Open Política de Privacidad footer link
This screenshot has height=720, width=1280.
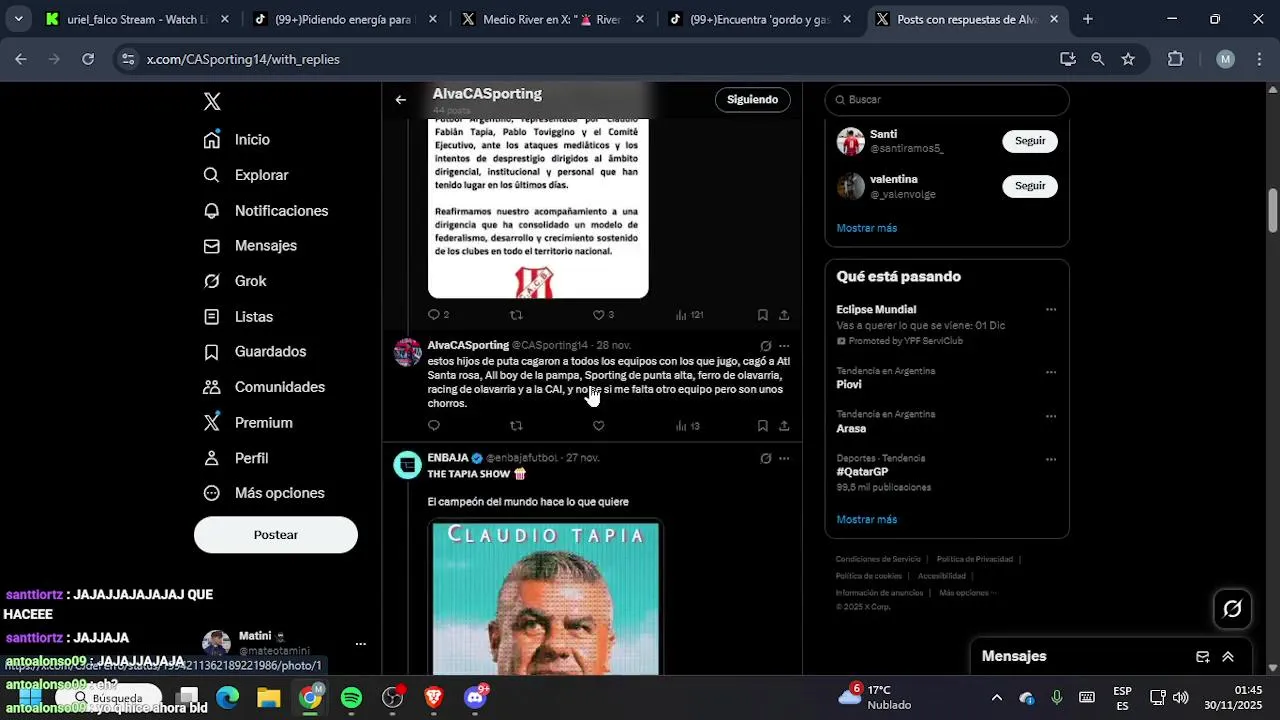(x=975, y=559)
